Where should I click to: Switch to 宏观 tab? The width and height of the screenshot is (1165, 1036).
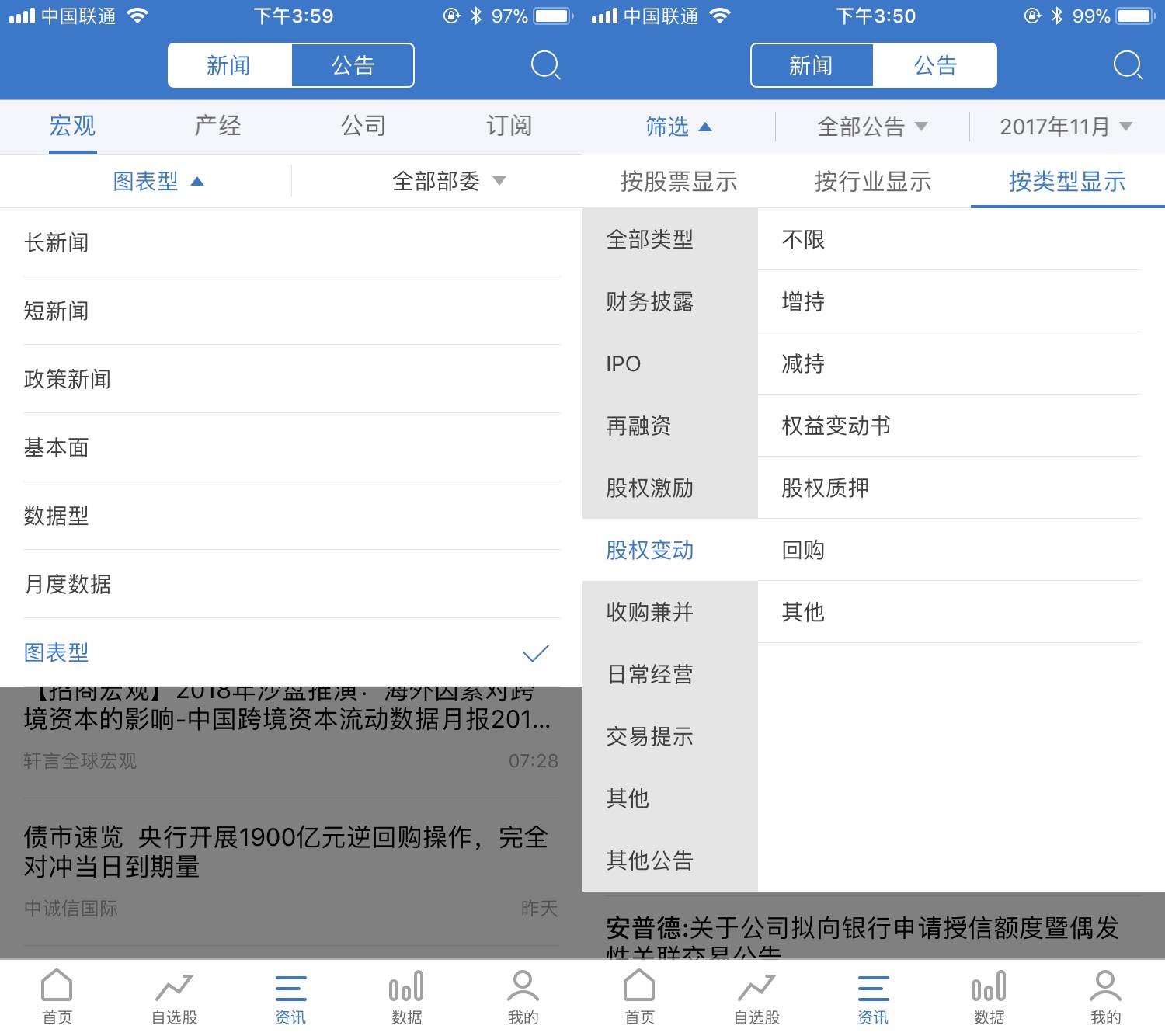pyautogui.click(x=72, y=126)
